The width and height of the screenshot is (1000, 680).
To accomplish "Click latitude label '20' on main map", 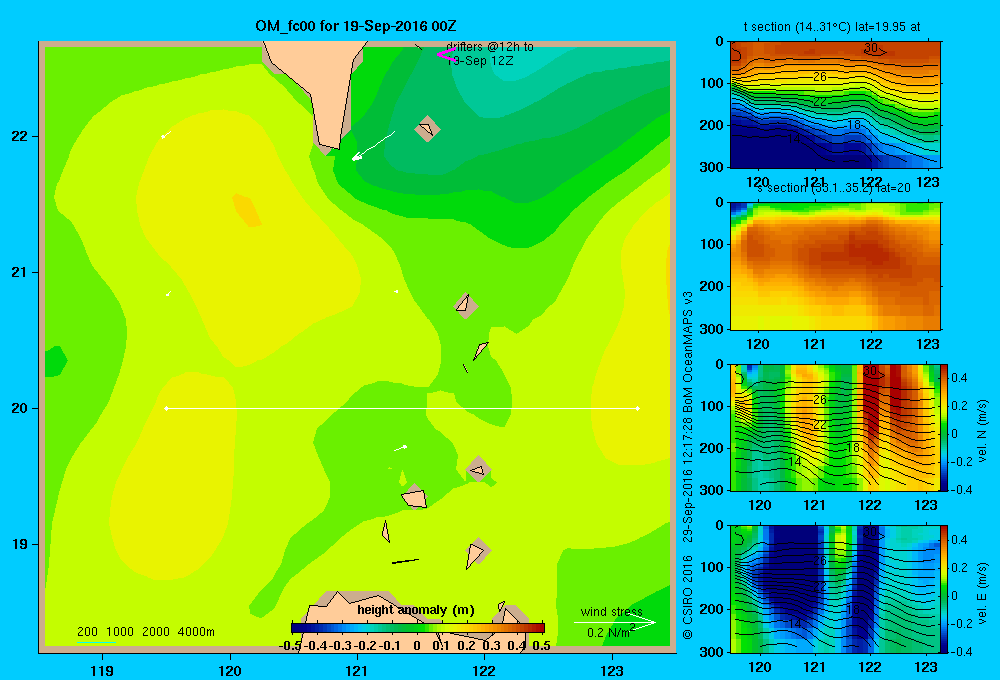I will point(19,408).
